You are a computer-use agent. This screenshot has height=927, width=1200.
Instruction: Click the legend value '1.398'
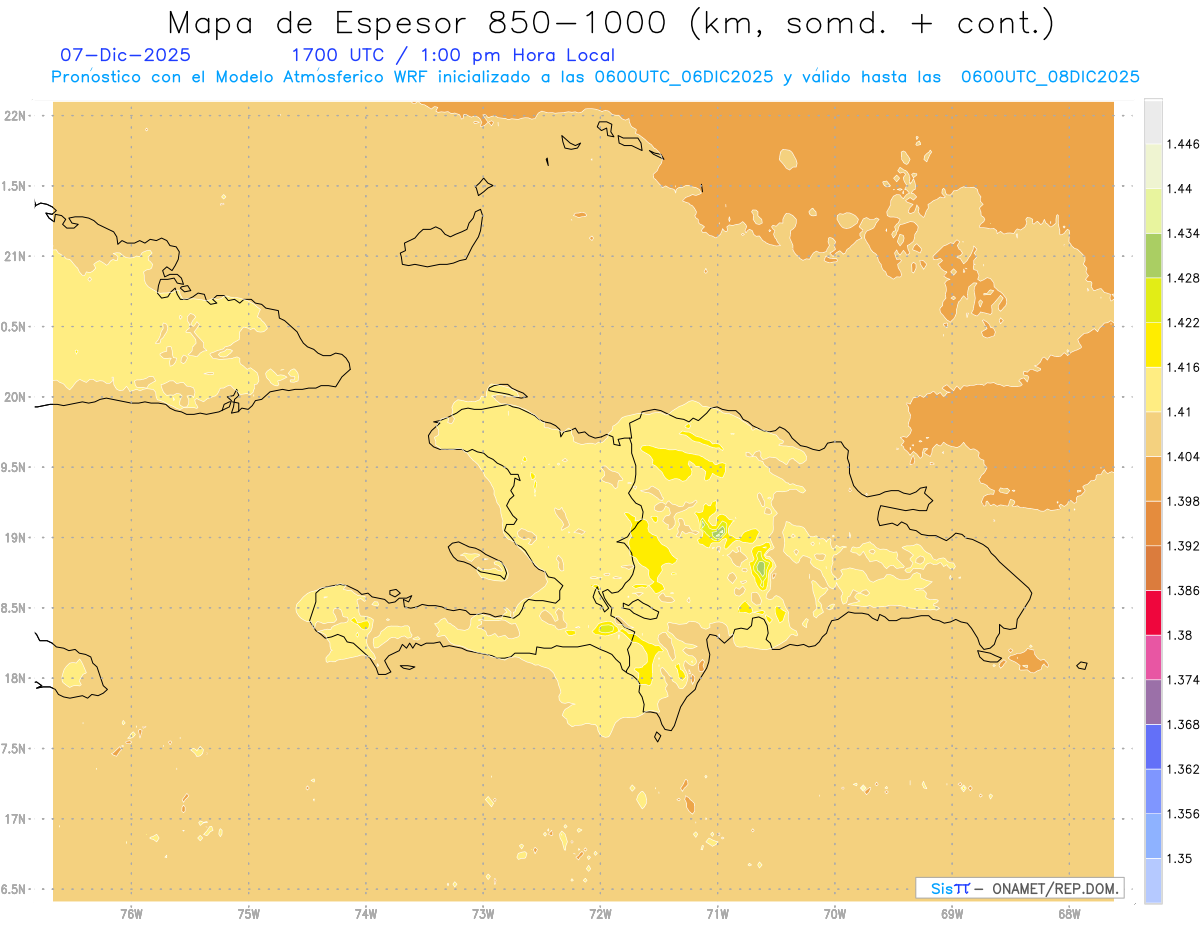1184,501
